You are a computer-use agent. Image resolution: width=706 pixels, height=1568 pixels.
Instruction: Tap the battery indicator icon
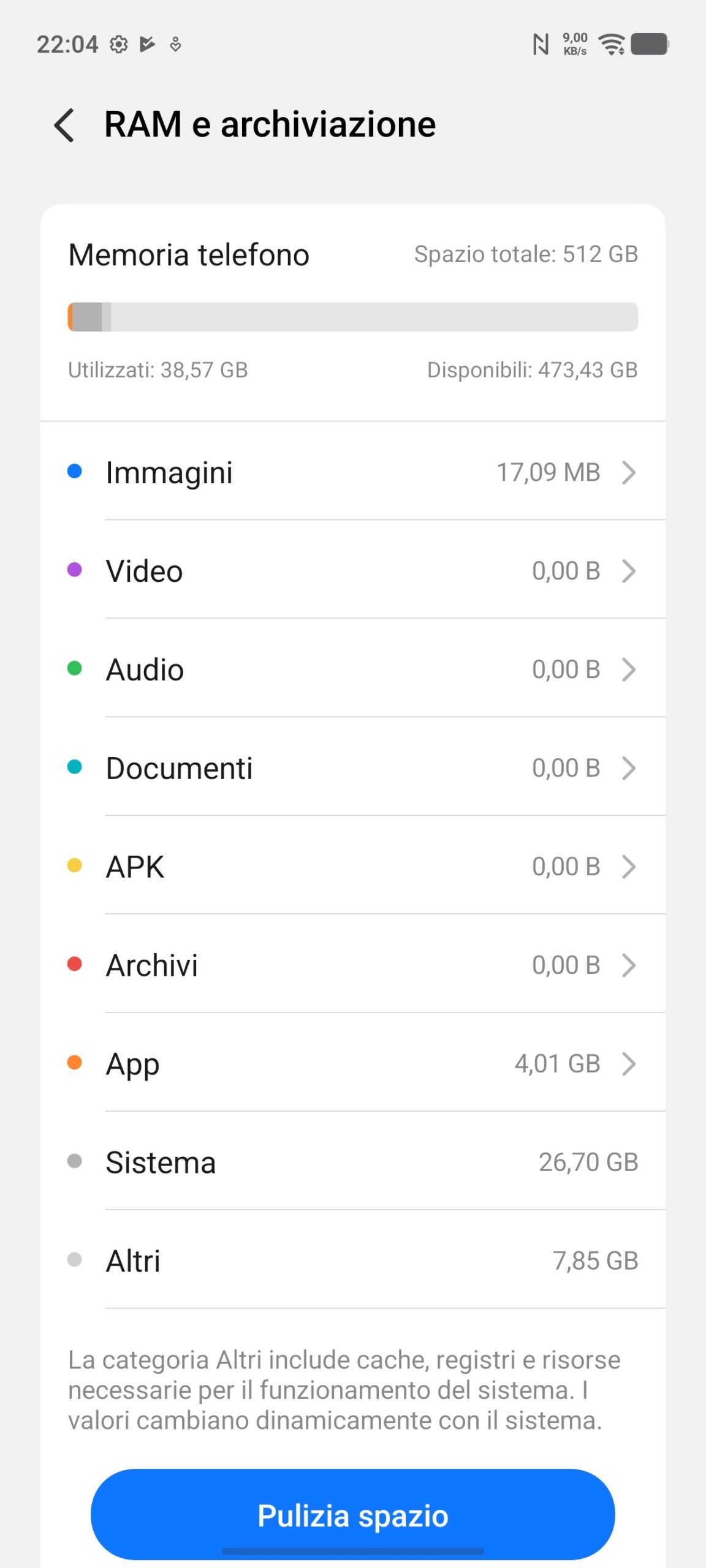click(650, 44)
